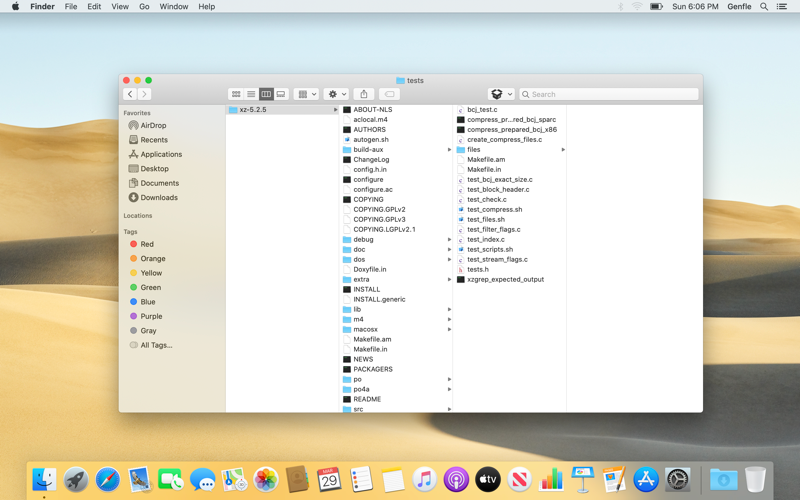Launch Safari from the Dock
Viewport: 800px width, 500px height.
[108, 480]
